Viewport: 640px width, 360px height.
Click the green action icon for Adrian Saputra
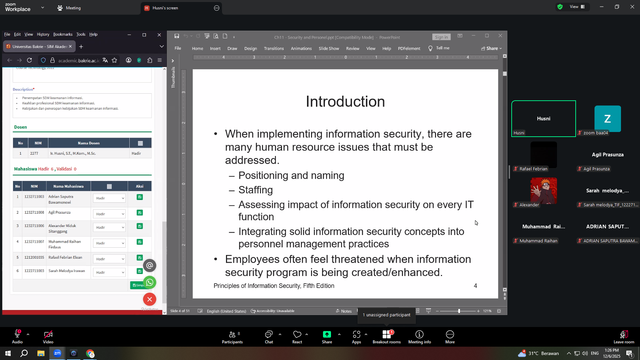click(140, 197)
